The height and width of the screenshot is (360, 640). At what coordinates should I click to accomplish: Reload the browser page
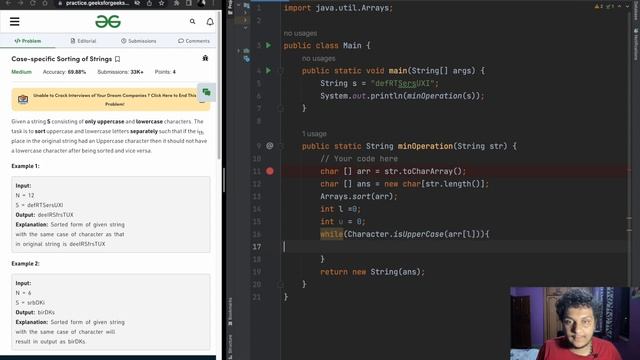(x=33, y=3)
